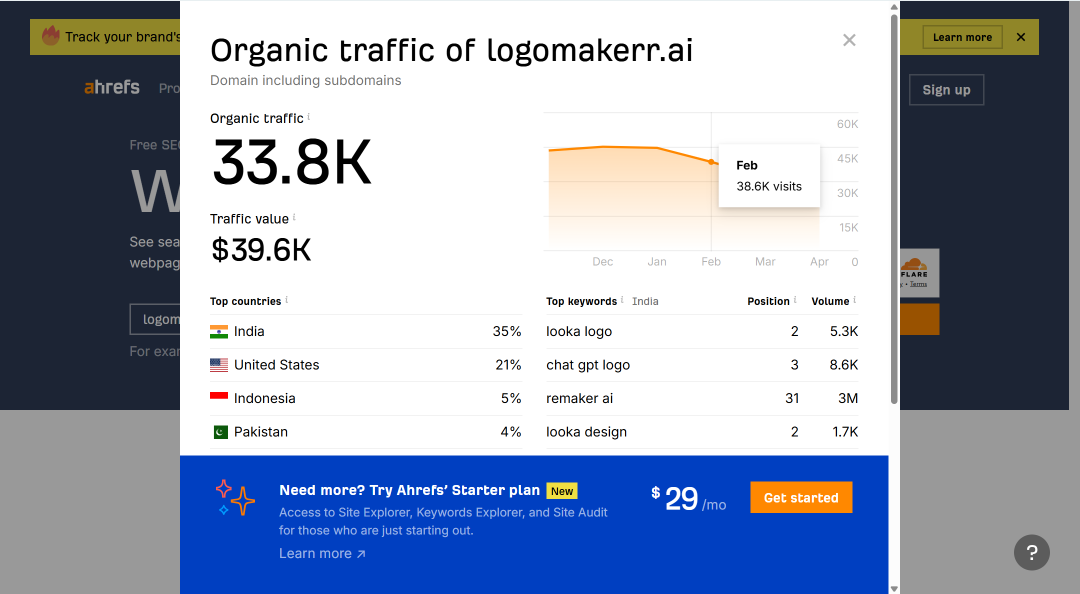Click the Position column header
This screenshot has height=594, width=1080.
[x=768, y=301]
